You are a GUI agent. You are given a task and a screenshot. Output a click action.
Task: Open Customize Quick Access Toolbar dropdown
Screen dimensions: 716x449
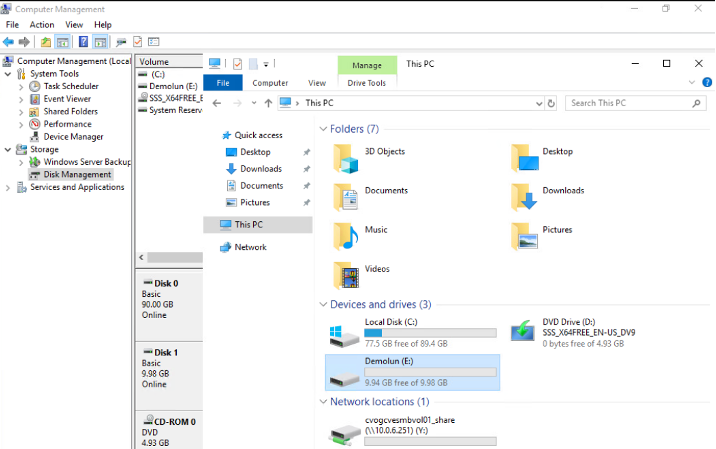click(x=266, y=64)
